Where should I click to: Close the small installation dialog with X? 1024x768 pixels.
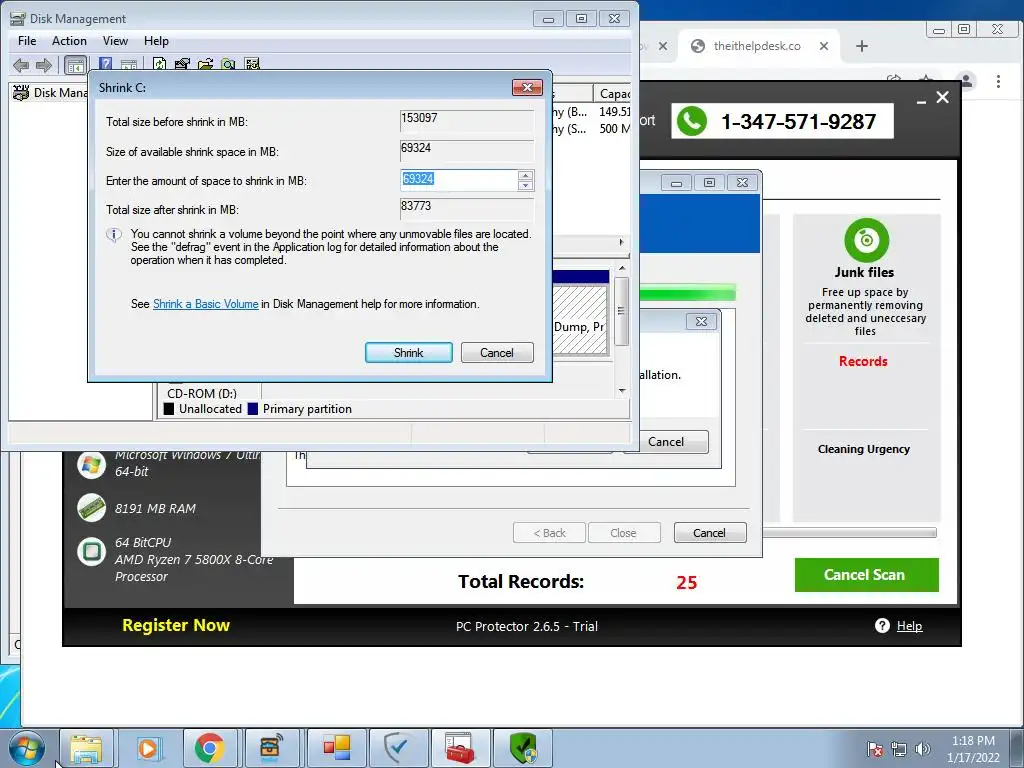coord(701,321)
